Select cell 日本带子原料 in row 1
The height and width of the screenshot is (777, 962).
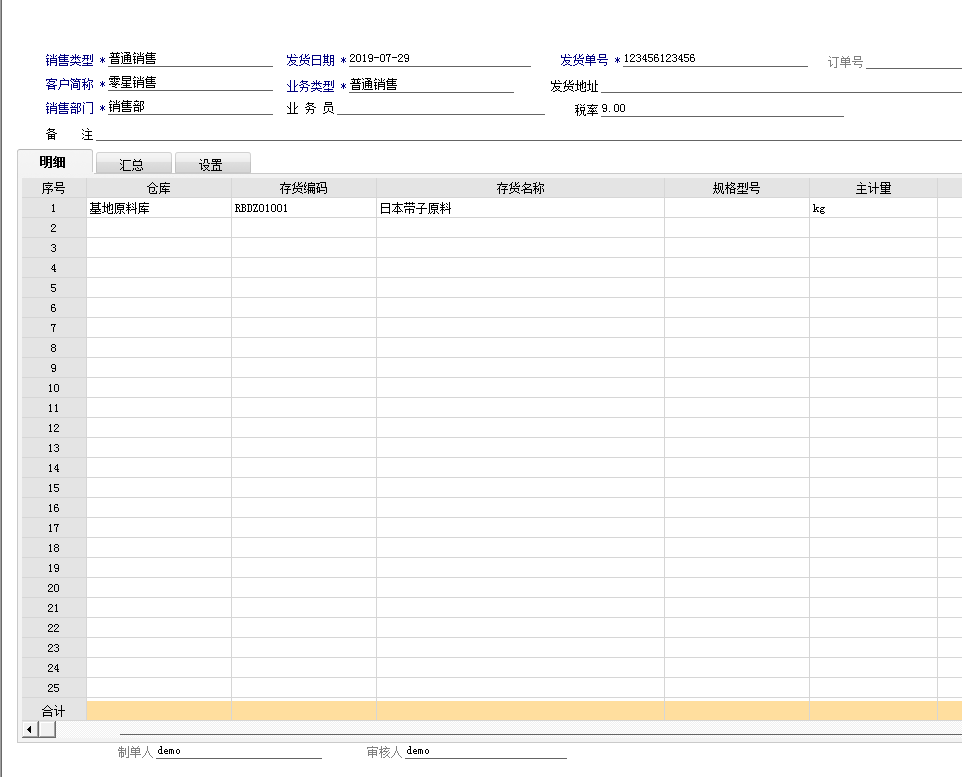point(520,208)
